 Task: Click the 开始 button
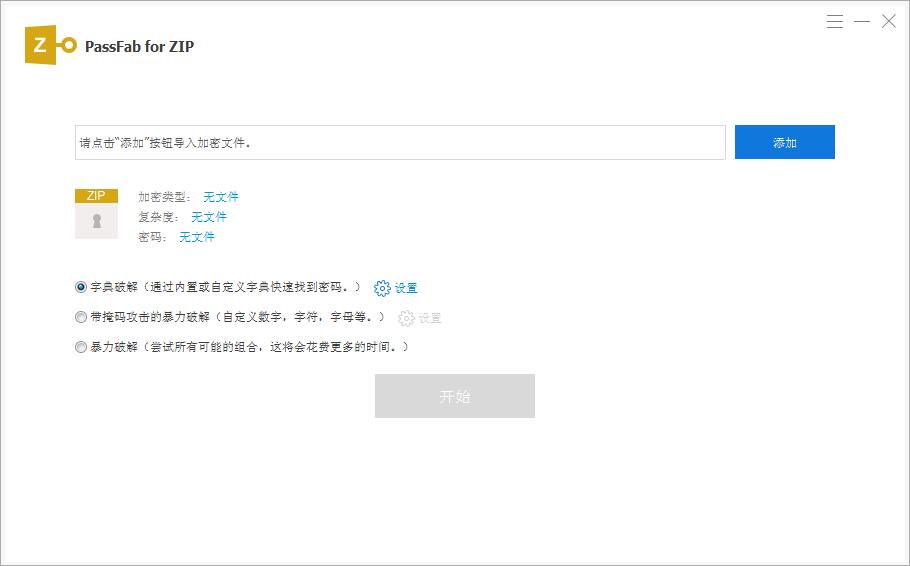pyautogui.click(x=454, y=396)
